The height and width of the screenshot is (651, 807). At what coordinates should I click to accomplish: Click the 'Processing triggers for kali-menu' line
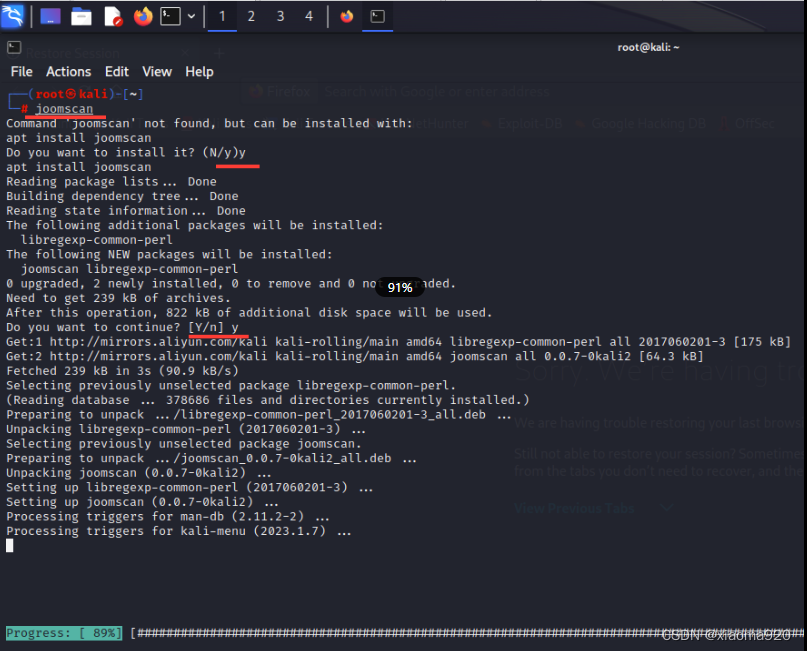tap(179, 531)
